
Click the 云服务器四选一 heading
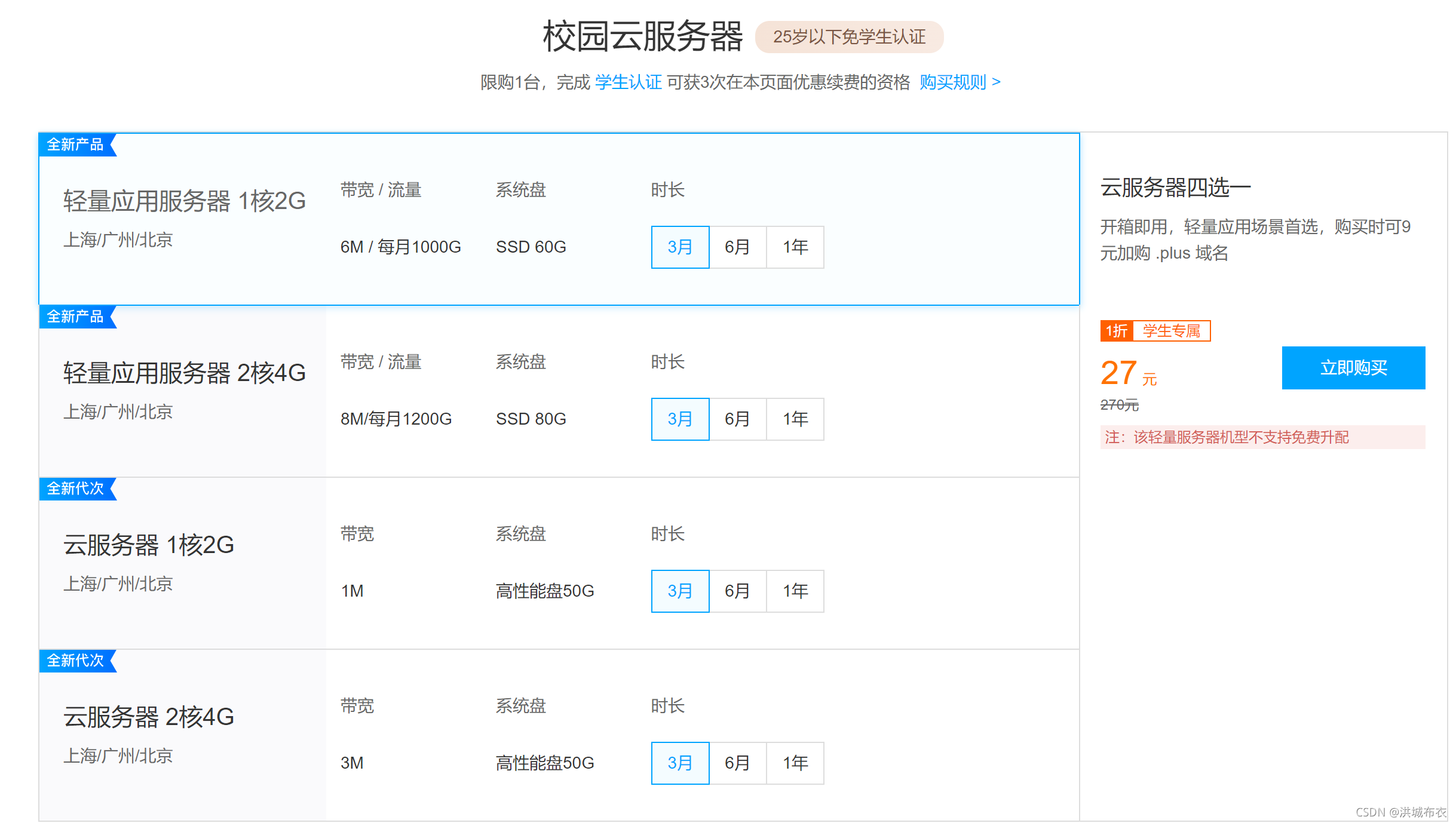coord(1175,188)
